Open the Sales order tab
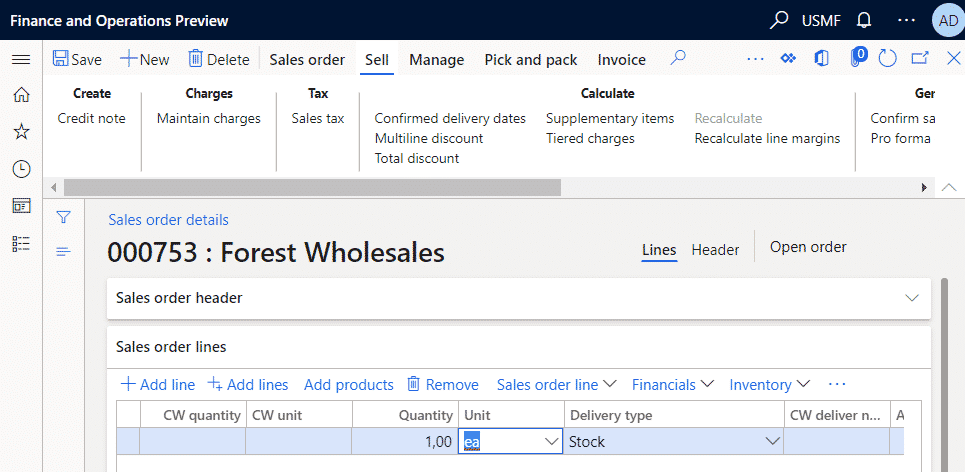Image resolution: width=965 pixels, height=472 pixels. pyautogui.click(x=307, y=60)
